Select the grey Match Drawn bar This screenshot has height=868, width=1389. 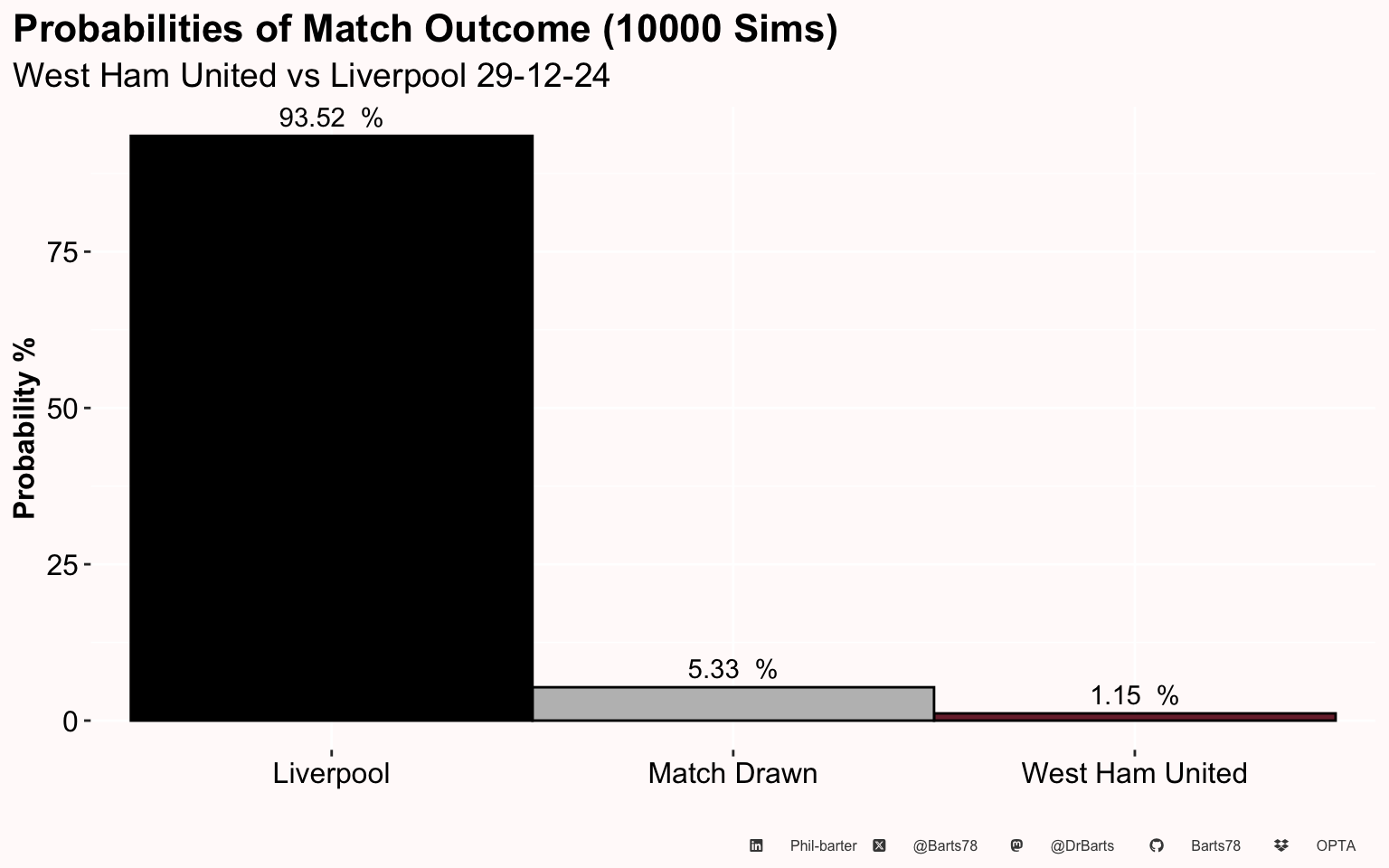[x=732, y=704]
